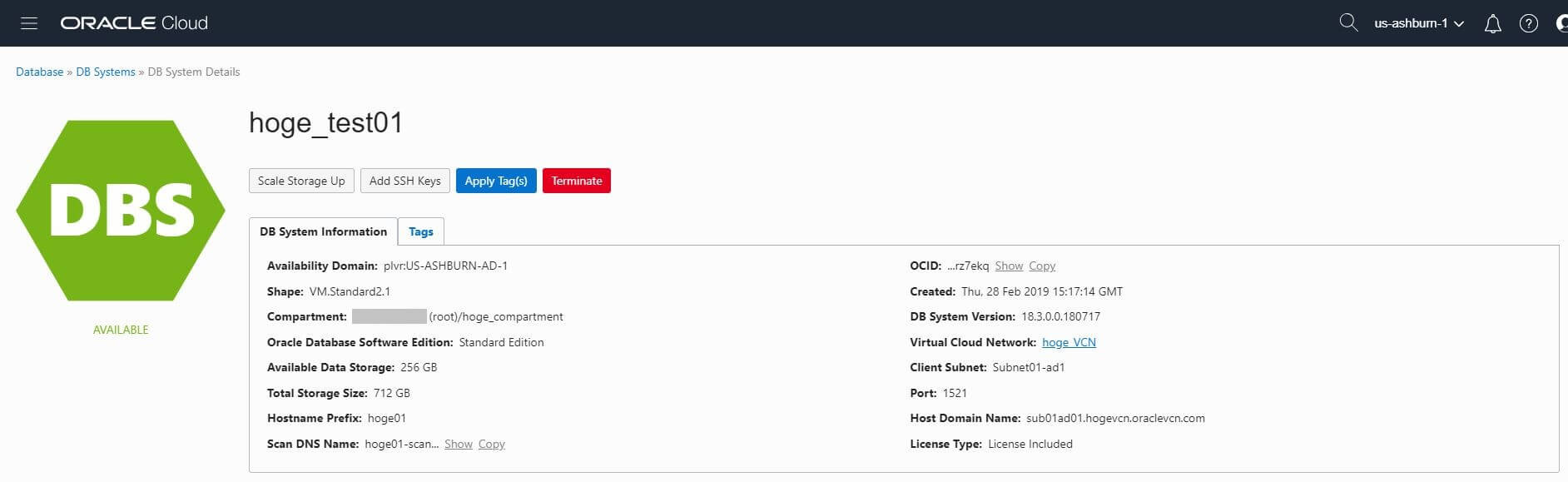Viewport: 1568px width, 482px height.
Task: Go to DB Systems breadcrumb link
Action: pyautogui.click(x=106, y=72)
